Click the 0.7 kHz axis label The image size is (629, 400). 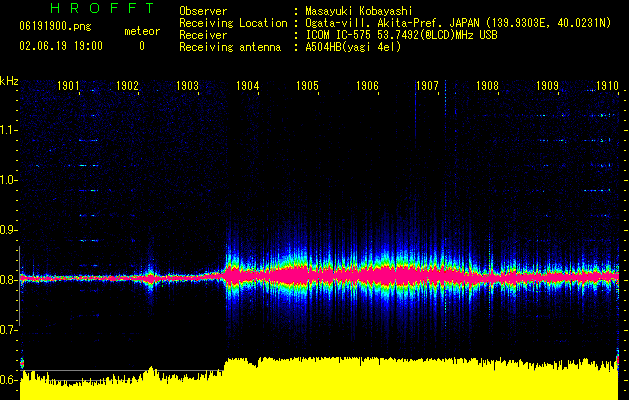pos(9,330)
